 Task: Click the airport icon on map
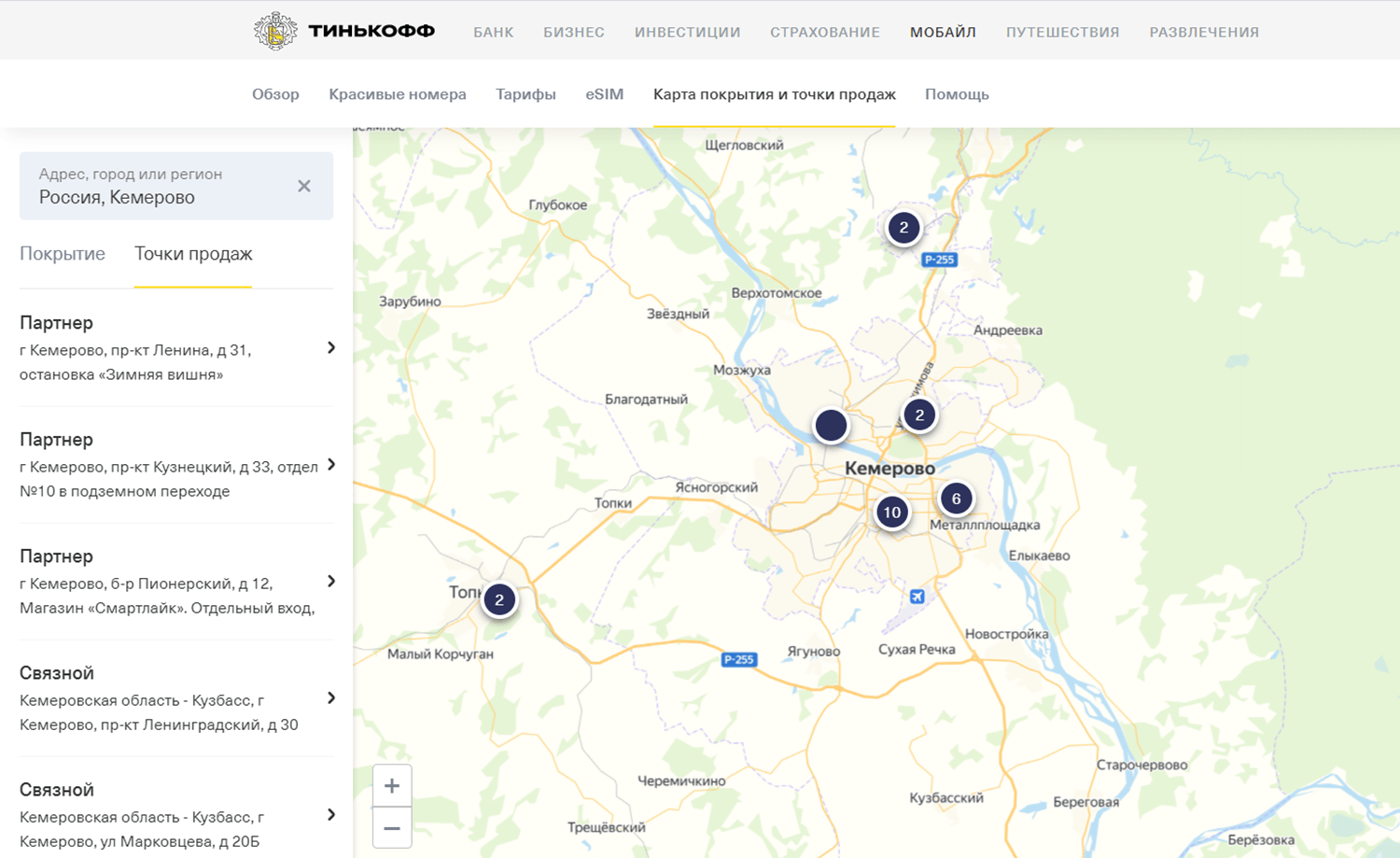point(917,597)
